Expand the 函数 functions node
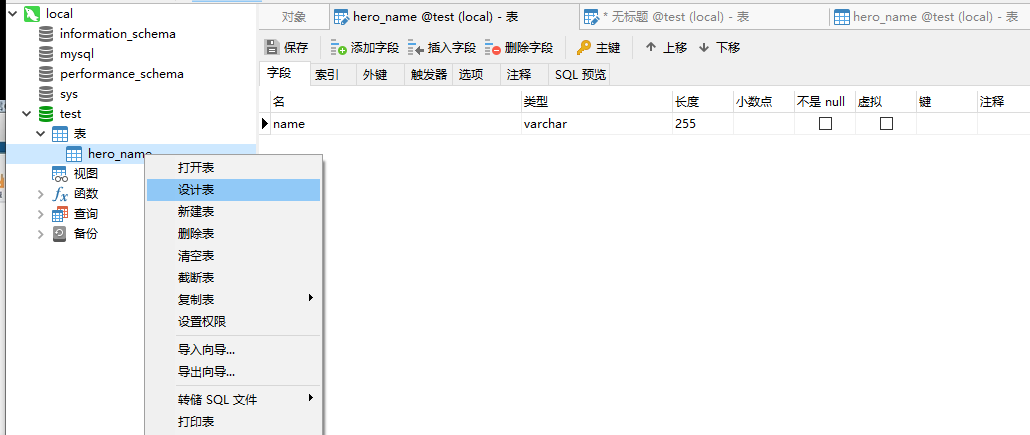 tap(41, 194)
